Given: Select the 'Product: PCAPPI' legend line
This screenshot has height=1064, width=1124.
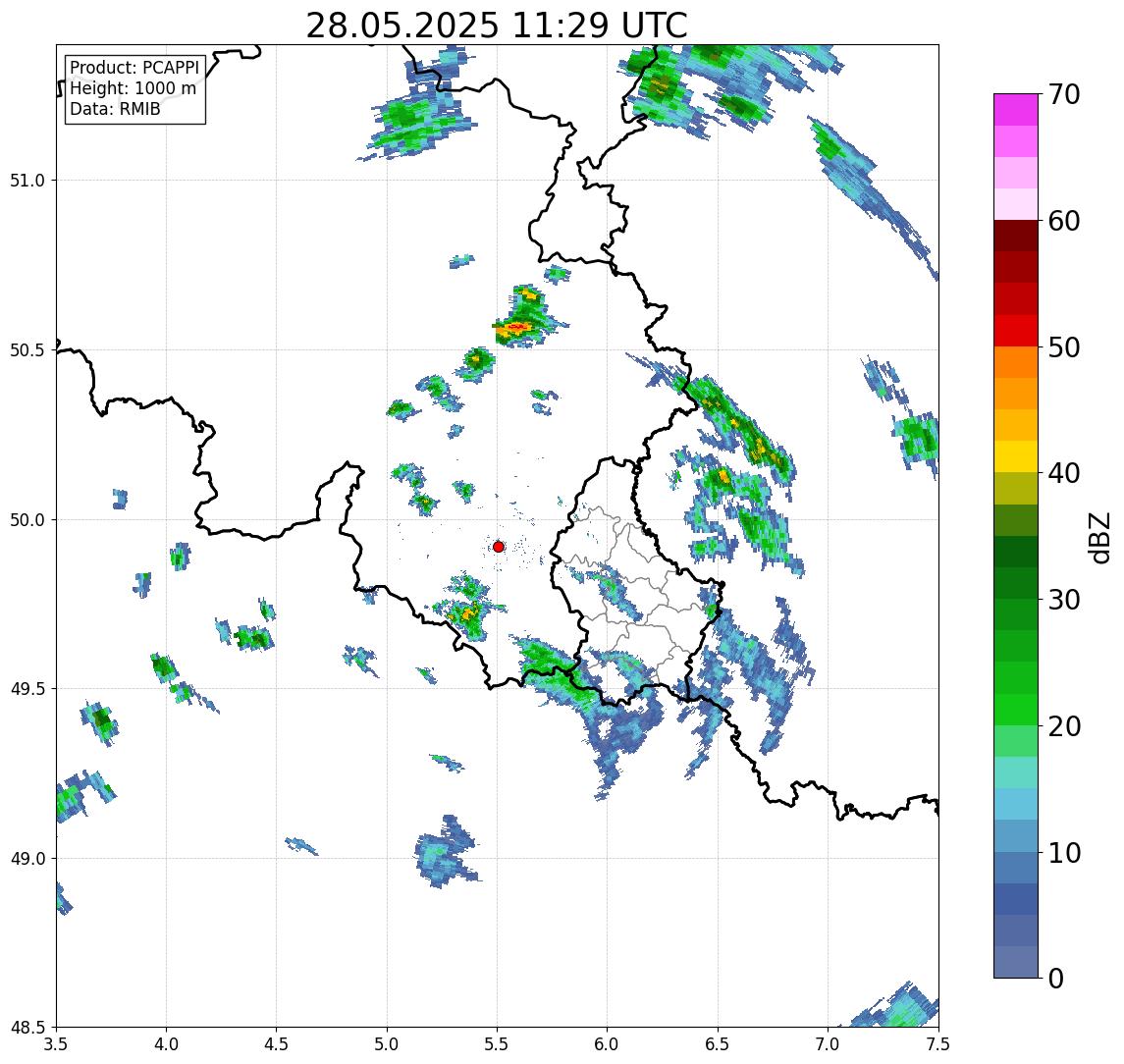Looking at the screenshot, I should 134,68.
